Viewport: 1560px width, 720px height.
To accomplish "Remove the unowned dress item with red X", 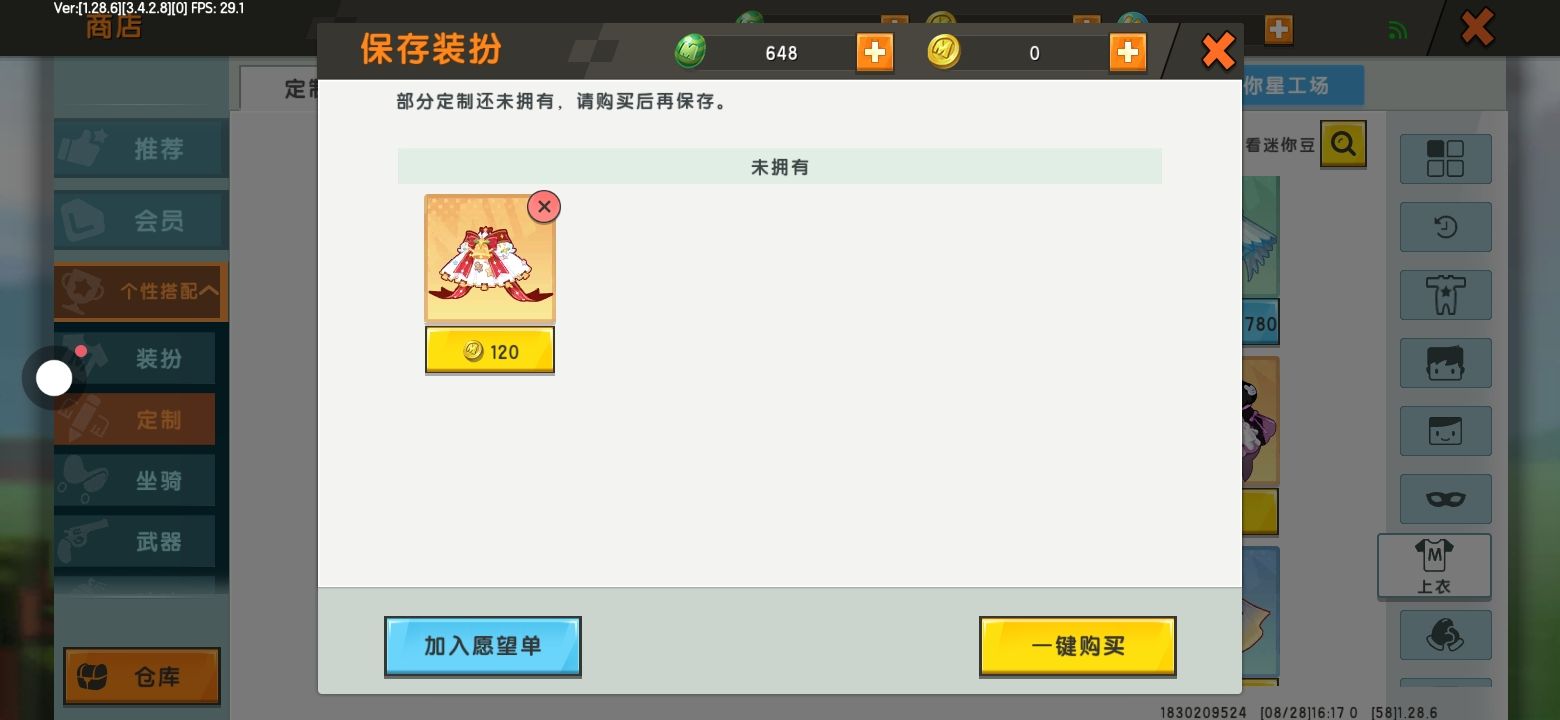I will [544, 207].
